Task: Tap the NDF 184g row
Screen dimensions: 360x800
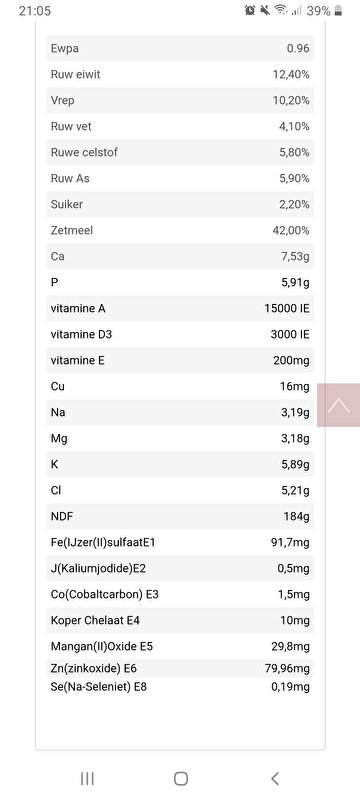Action: coord(180,516)
